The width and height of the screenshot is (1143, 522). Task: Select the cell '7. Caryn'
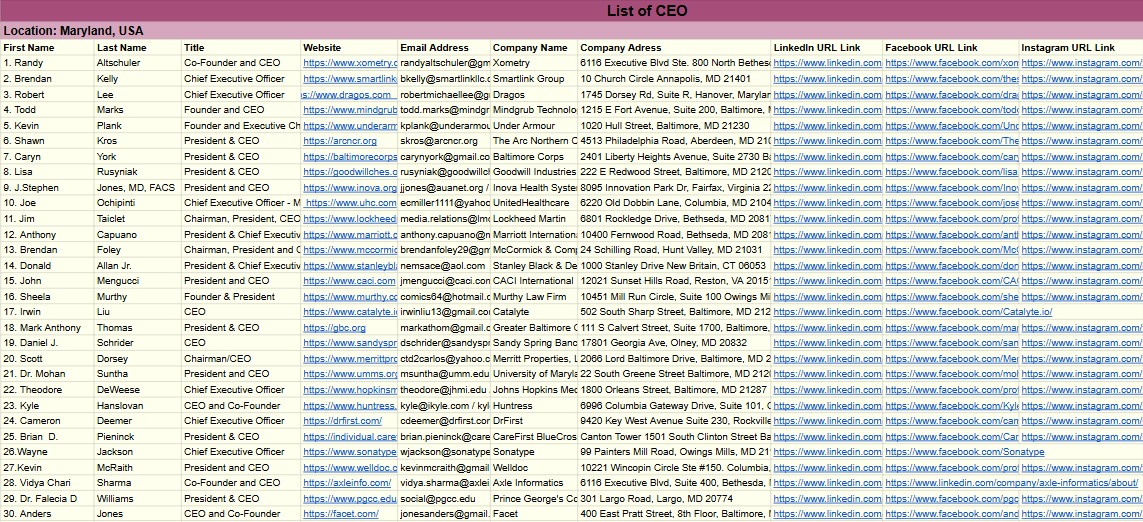[47, 156]
